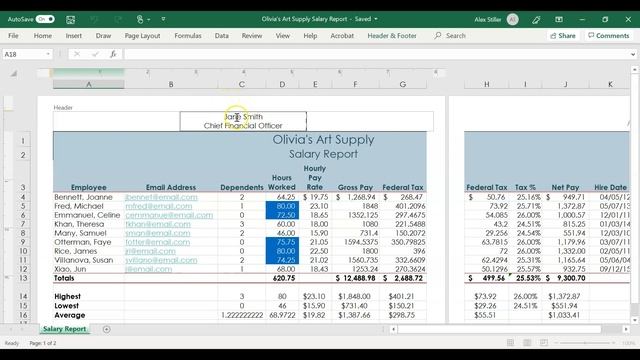Open the Help tab
Screen dimensions: 640x360
coord(310,36)
